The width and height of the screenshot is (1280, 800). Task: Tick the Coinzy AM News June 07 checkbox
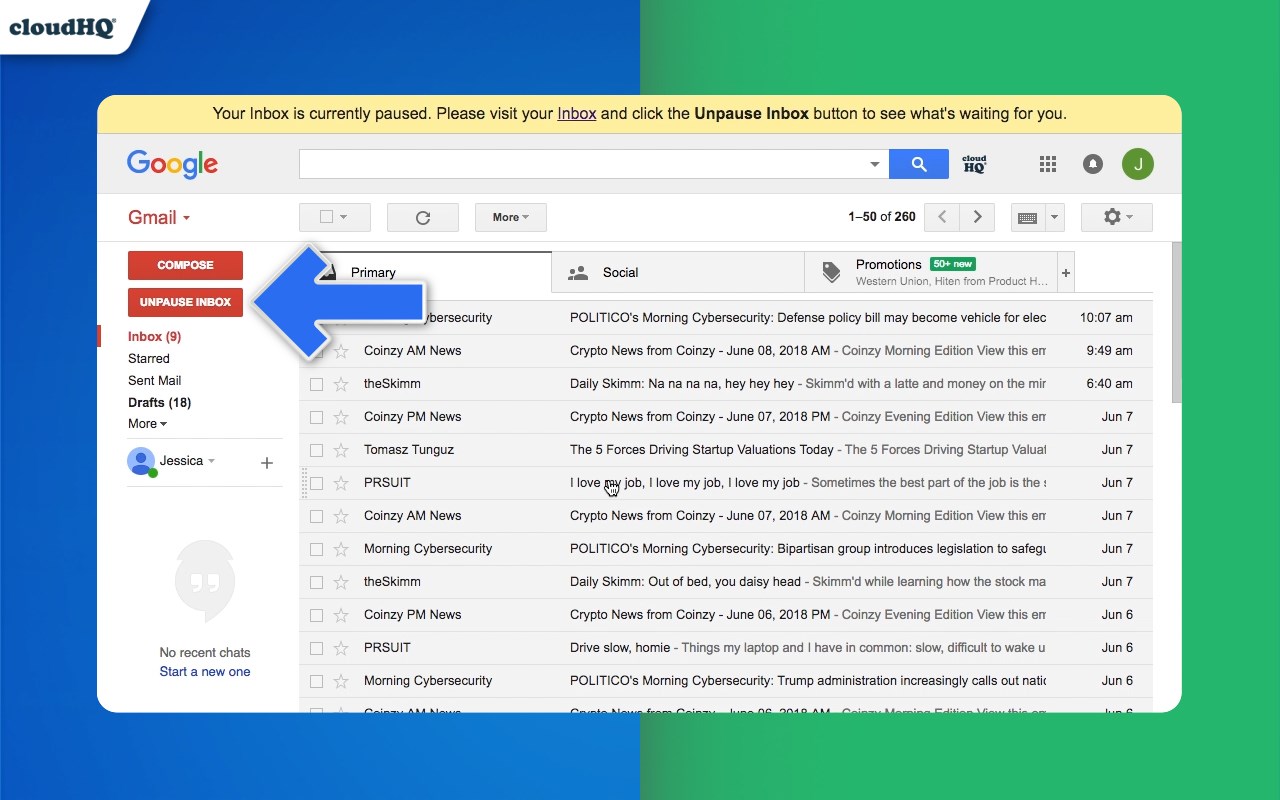point(316,516)
